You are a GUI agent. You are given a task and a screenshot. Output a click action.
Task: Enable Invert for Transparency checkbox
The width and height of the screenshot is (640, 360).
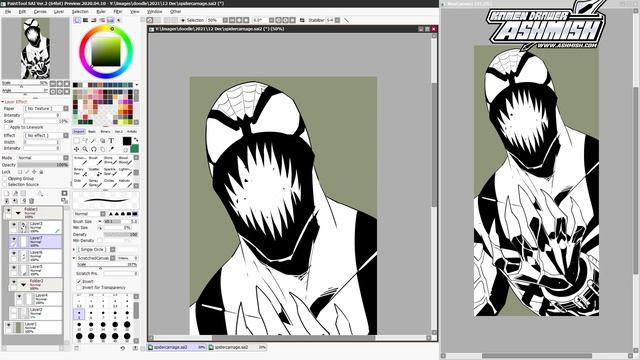coord(79,288)
